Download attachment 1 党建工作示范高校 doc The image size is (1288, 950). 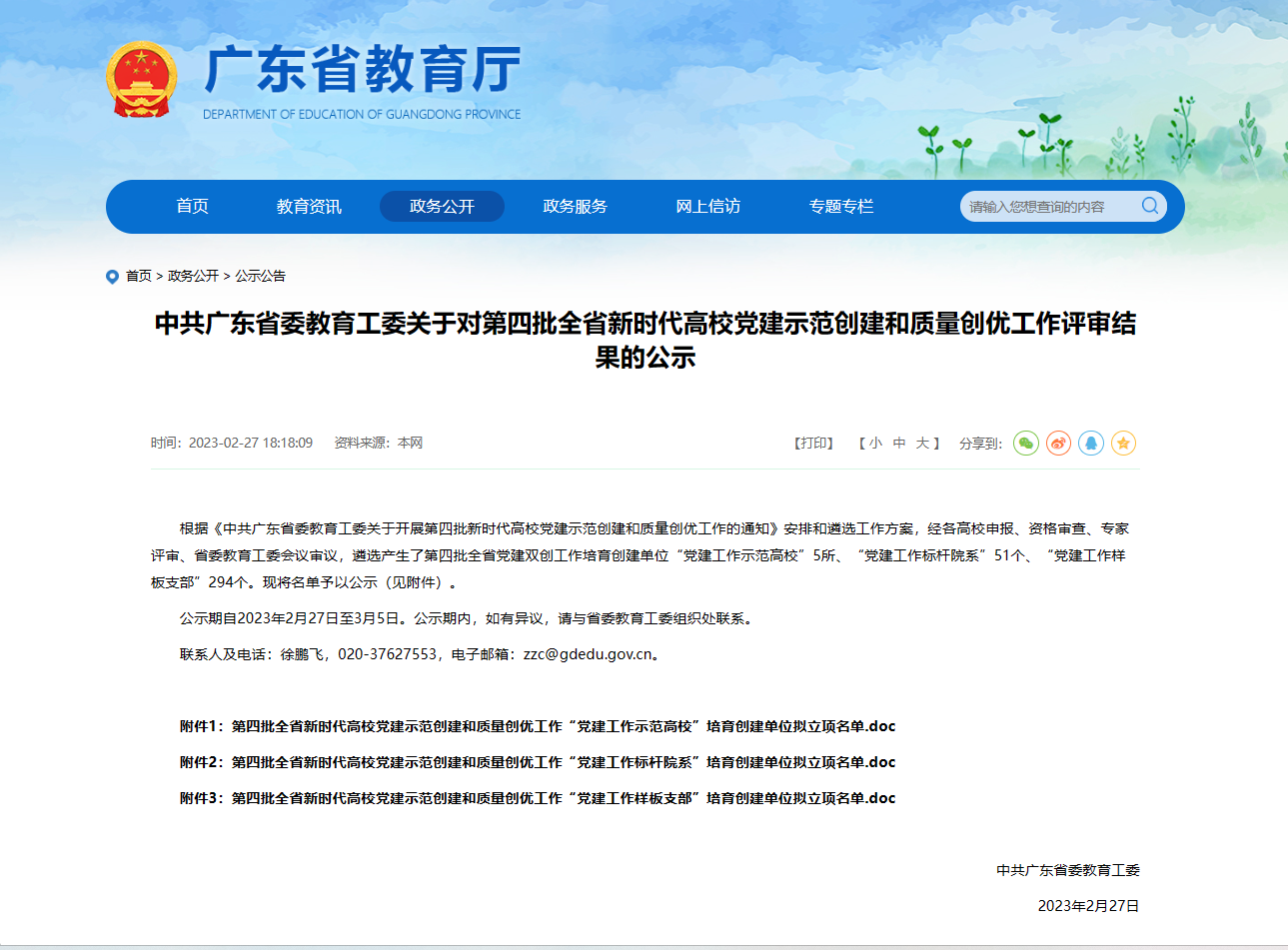[x=538, y=726]
